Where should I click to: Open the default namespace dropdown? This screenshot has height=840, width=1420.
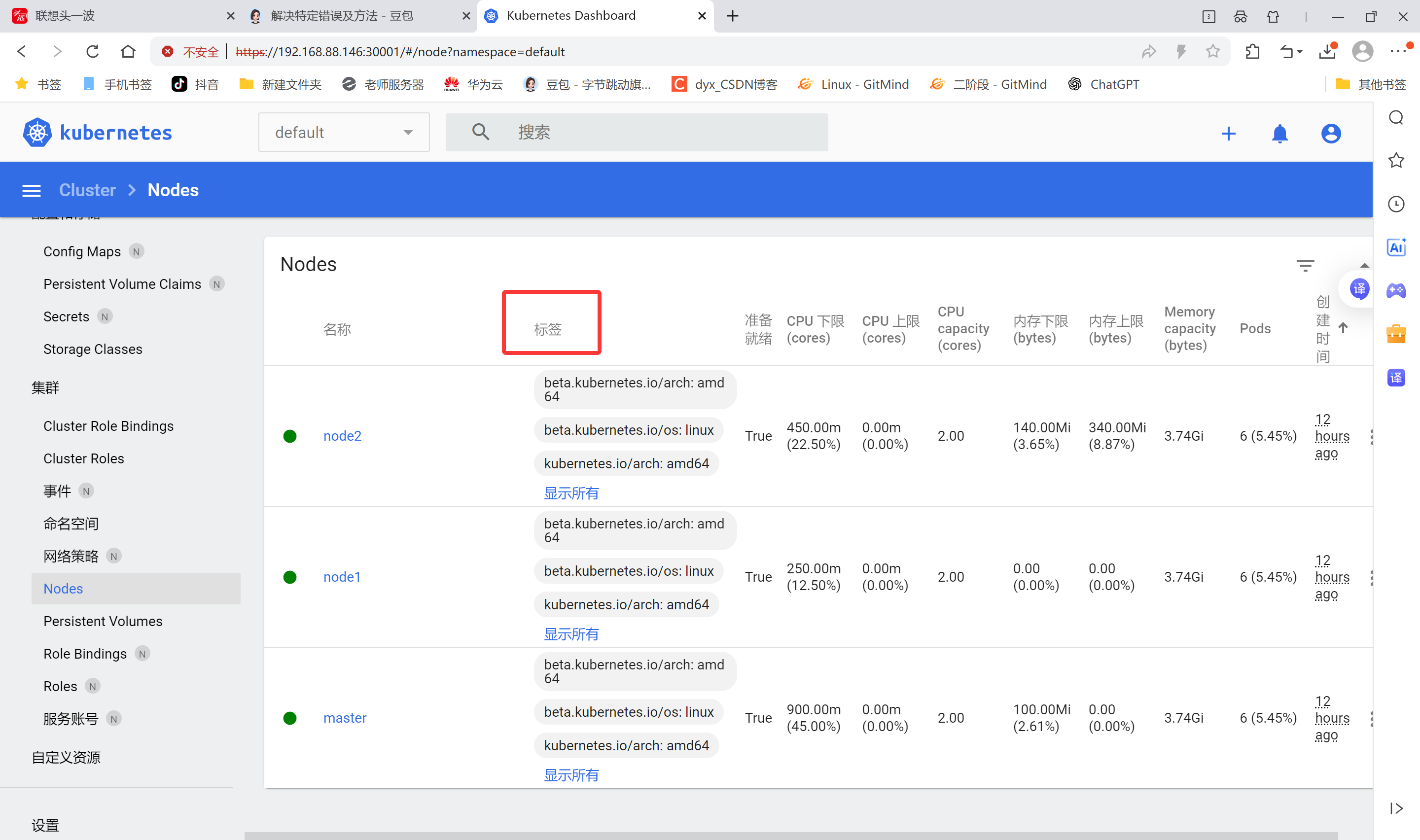coord(344,133)
